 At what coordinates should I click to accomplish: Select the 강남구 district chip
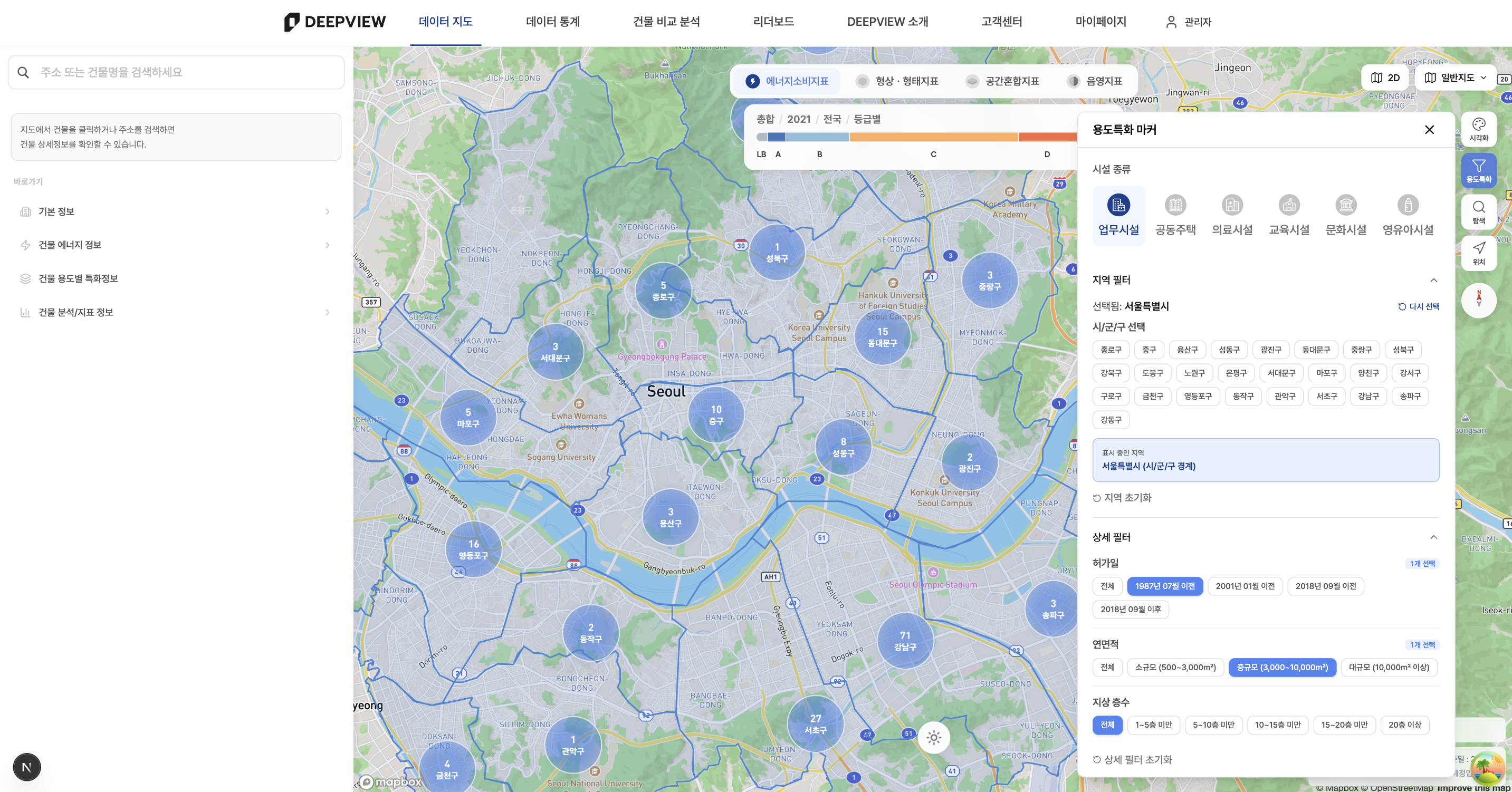(x=1368, y=396)
